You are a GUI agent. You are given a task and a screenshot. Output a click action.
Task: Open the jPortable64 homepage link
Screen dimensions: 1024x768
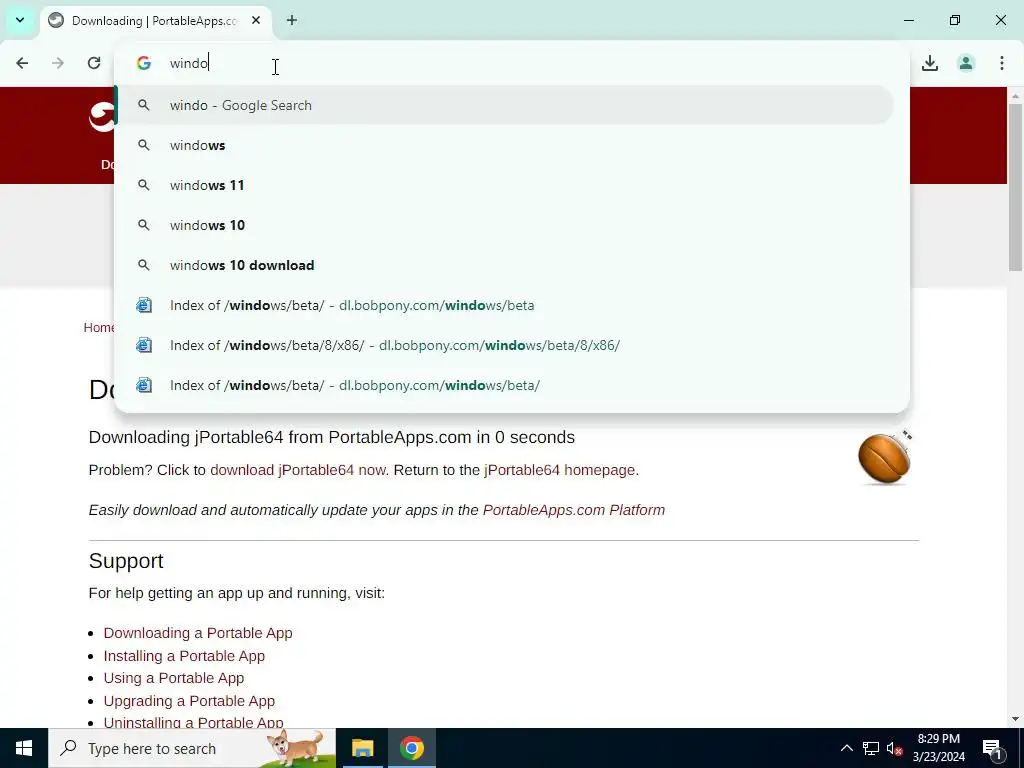click(560, 470)
